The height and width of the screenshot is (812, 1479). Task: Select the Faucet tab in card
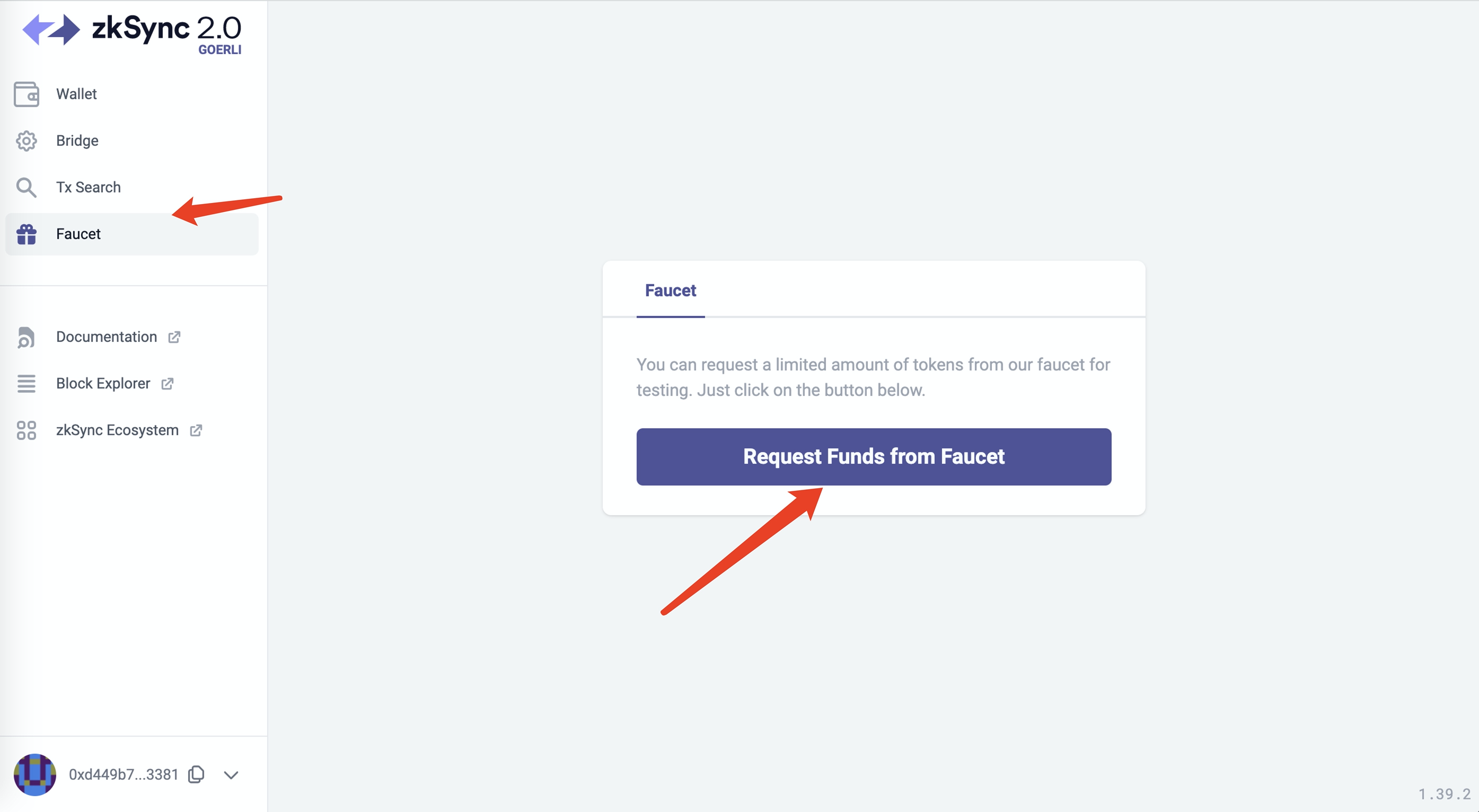(670, 291)
